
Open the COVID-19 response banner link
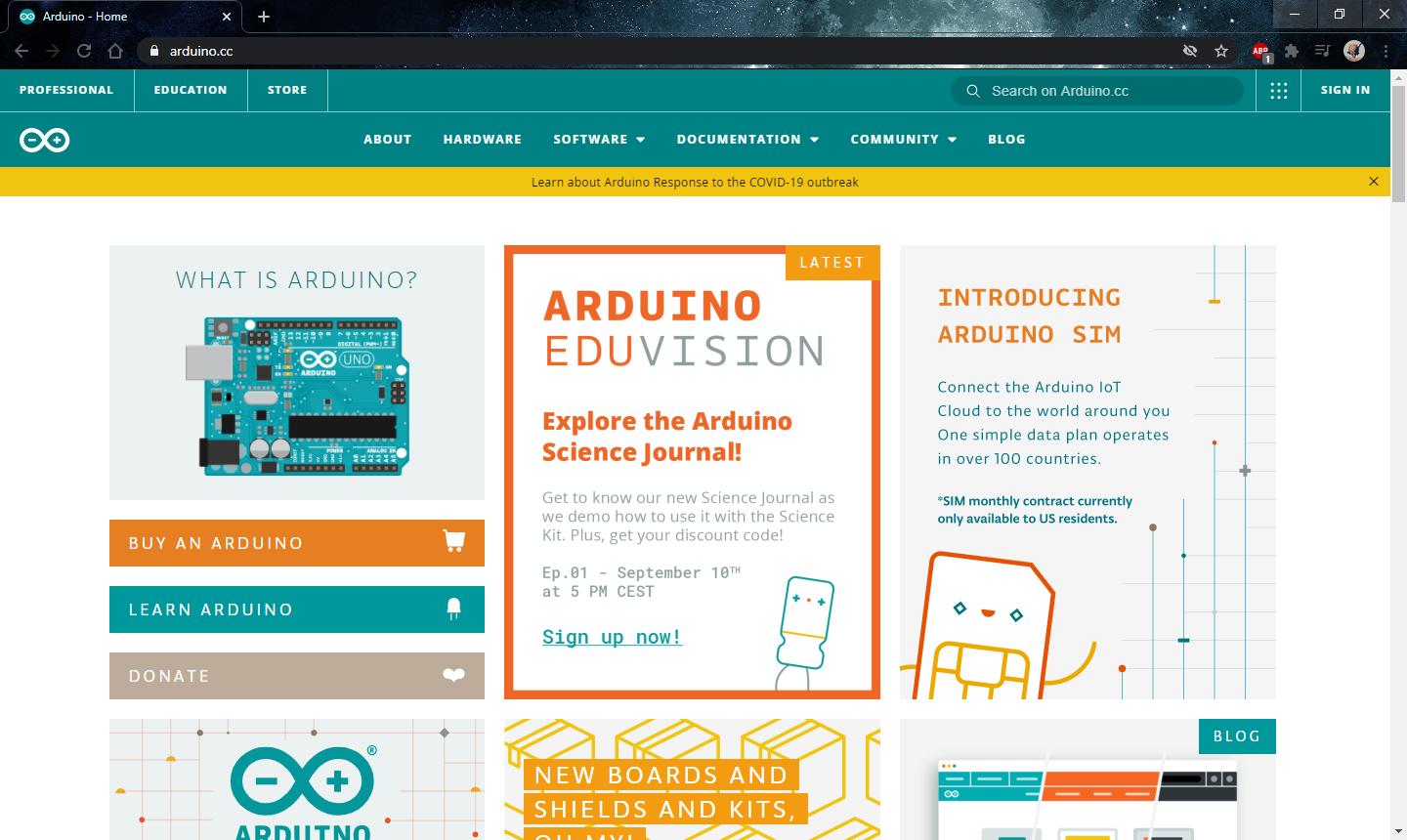[695, 182]
